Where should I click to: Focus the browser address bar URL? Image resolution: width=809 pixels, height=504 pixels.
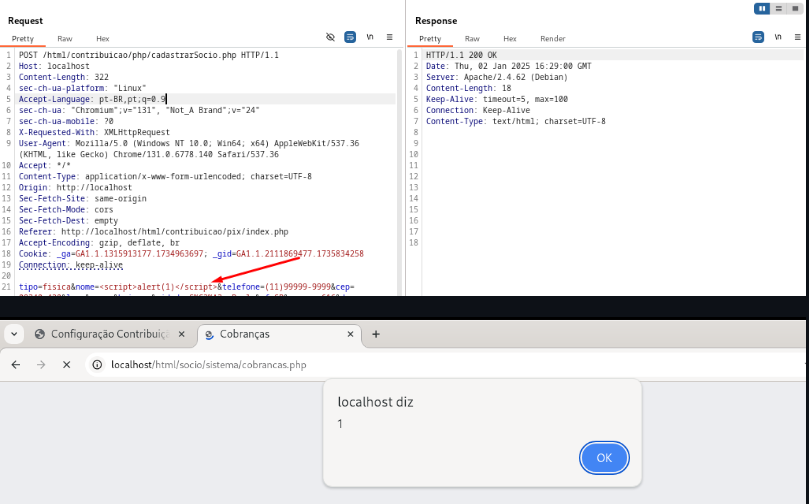(209, 365)
